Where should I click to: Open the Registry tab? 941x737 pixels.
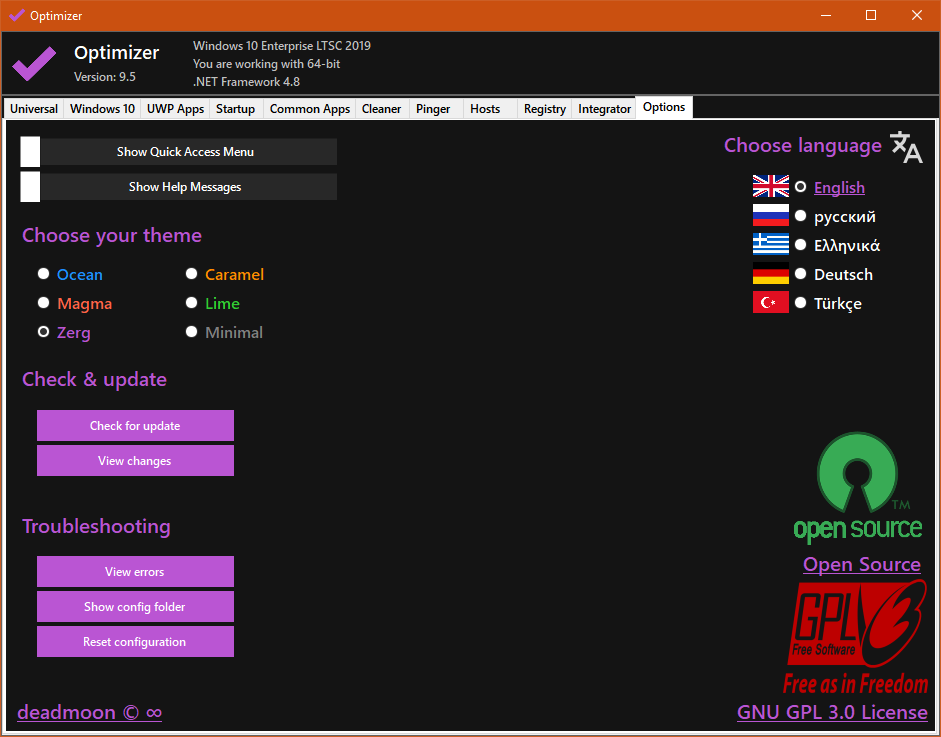(544, 109)
